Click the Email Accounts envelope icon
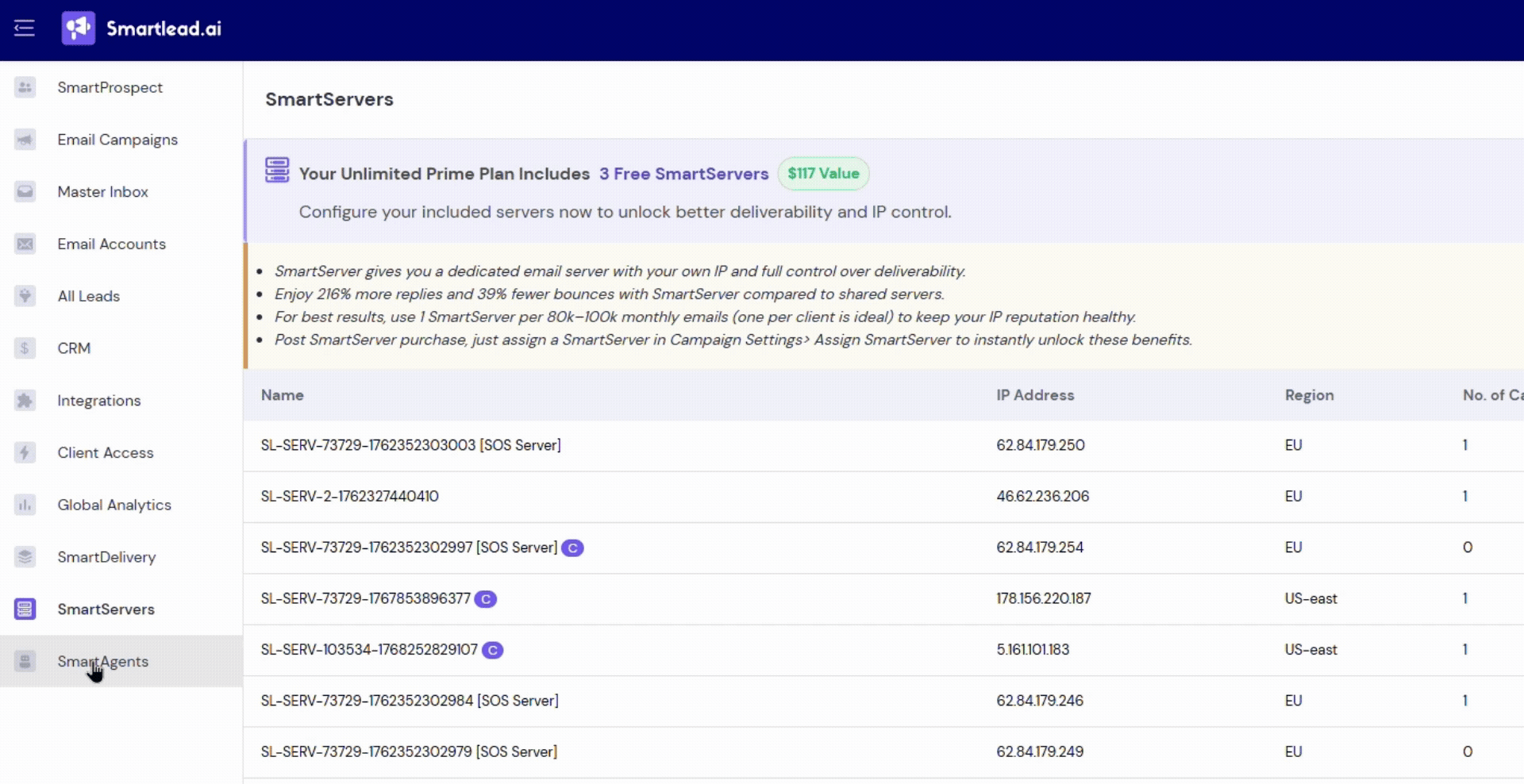 tap(25, 244)
